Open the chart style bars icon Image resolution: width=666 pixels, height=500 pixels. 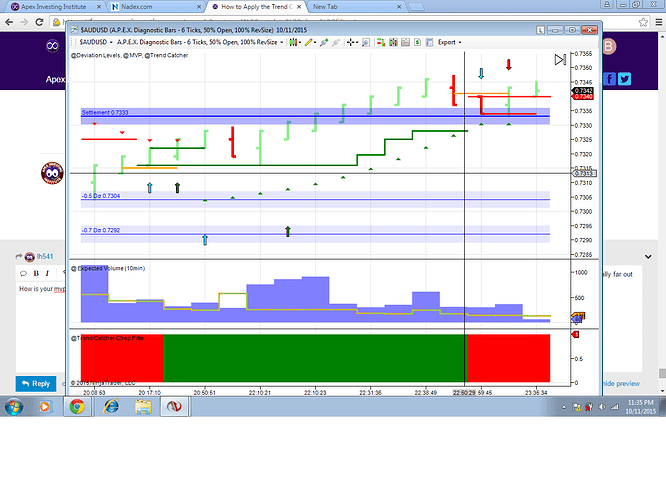[292, 42]
